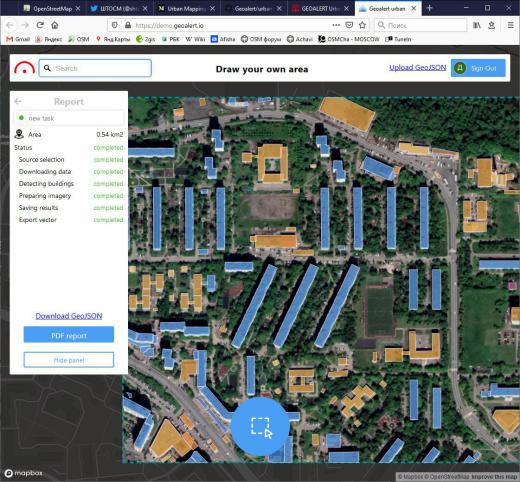
Task: Click the PDF report button
Action: coord(69,335)
